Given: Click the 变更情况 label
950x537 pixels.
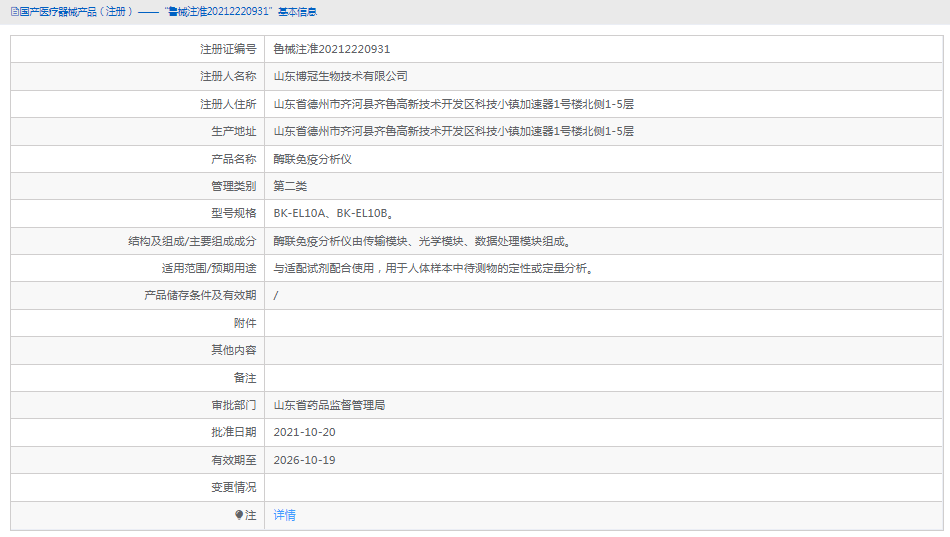Looking at the screenshot, I should [x=234, y=487].
